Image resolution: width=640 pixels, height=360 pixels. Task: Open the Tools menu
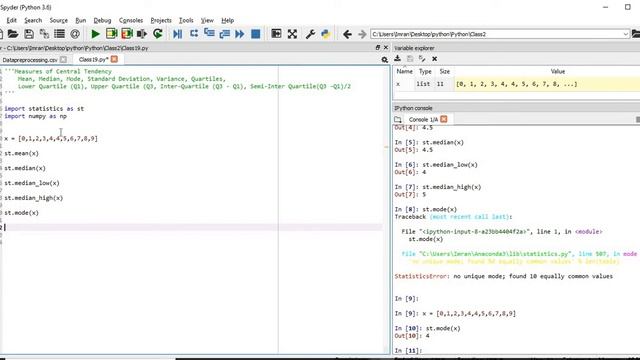tap(186, 20)
